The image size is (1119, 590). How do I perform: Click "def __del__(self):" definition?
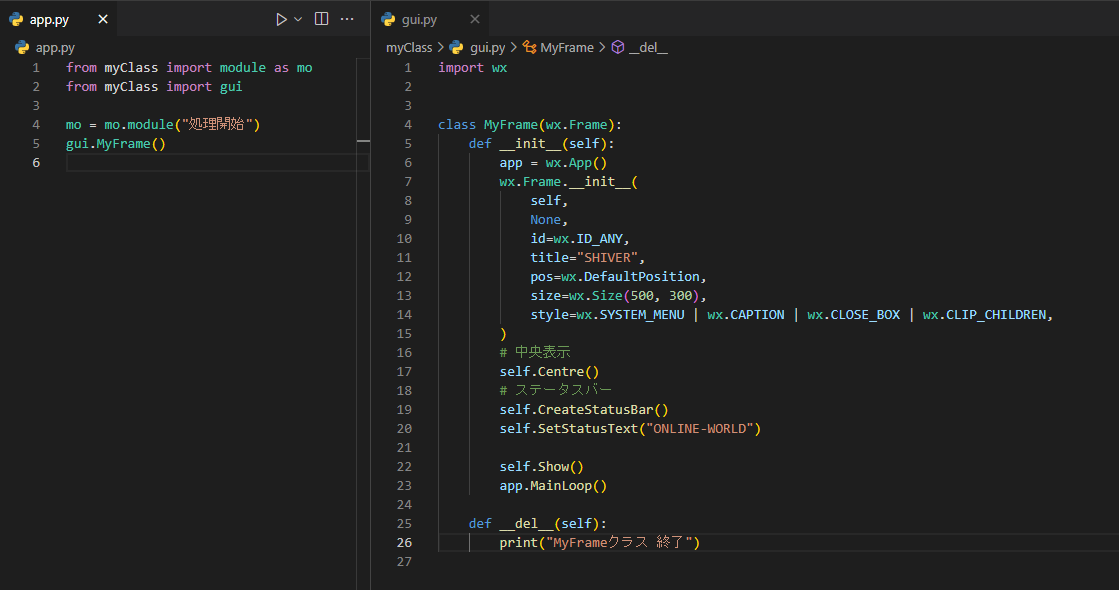pyautogui.click(x=537, y=524)
